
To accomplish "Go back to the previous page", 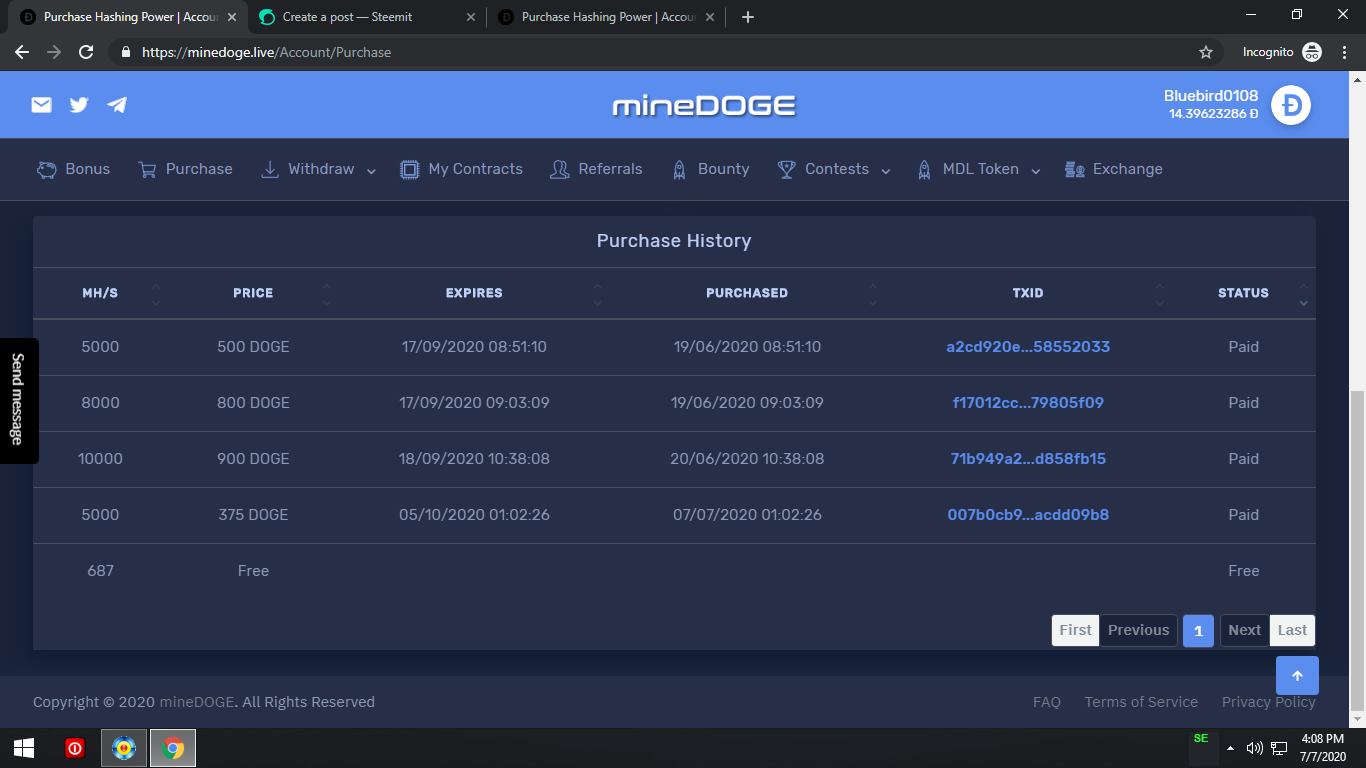I will (22, 52).
